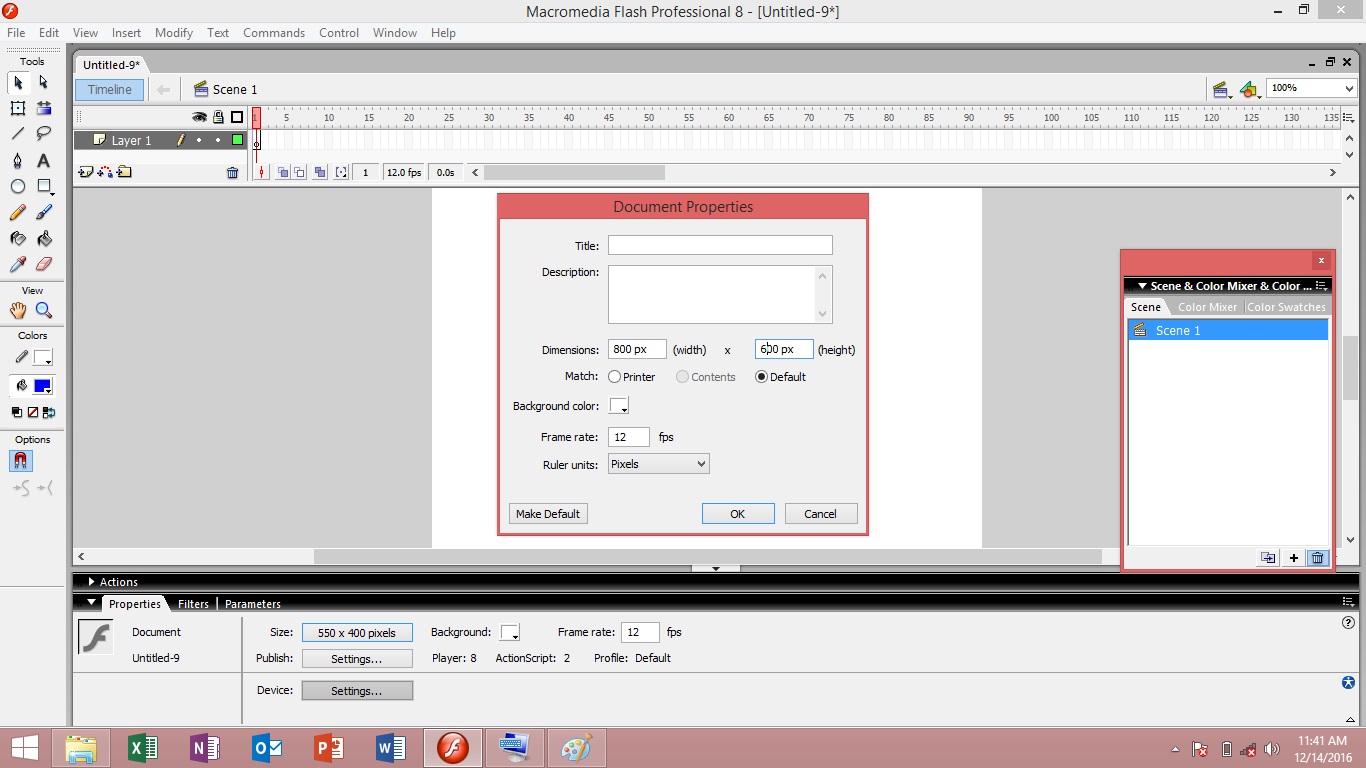Click the Make Default button
This screenshot has width=1366, height=768.
tap(547, 513)
